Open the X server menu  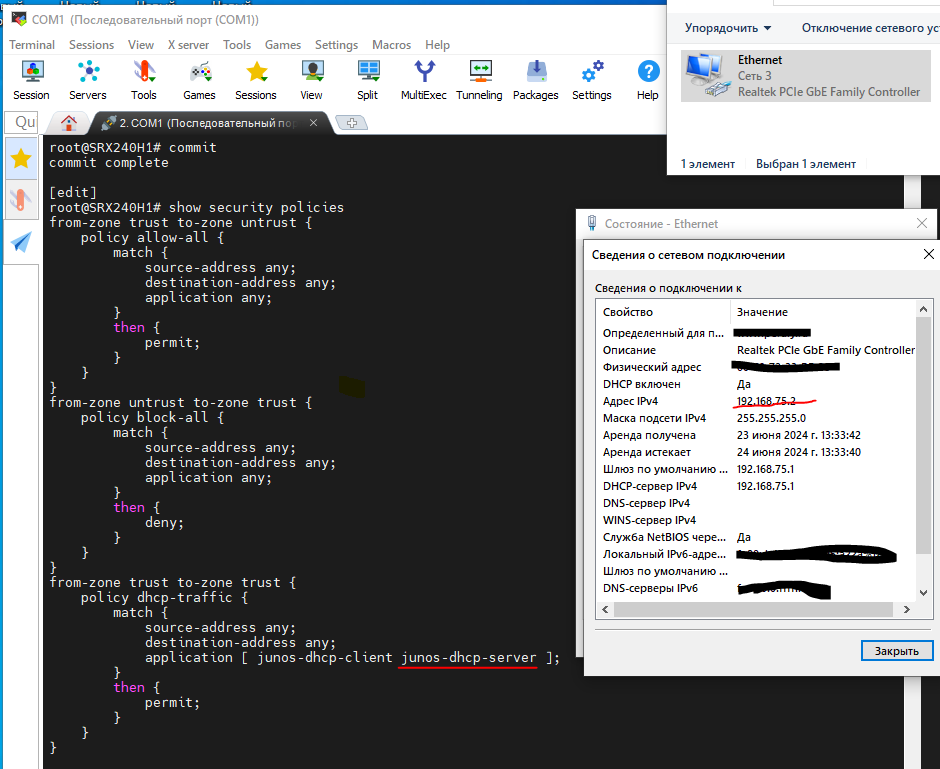[188, 45]
